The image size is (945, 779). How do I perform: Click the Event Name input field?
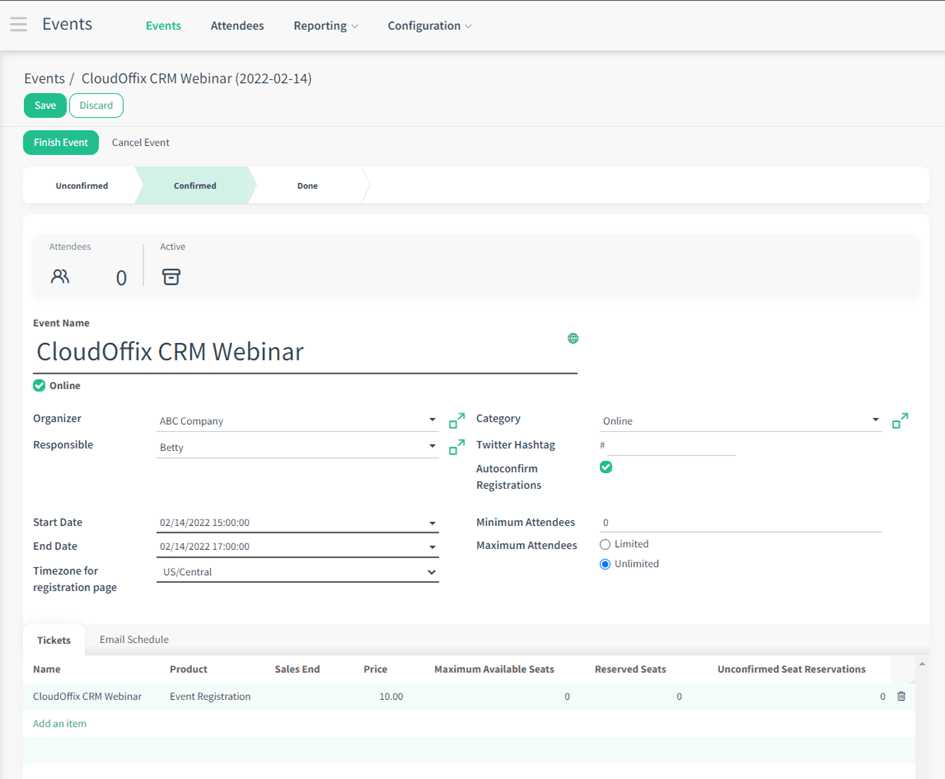pyautogui.click(x=305, y=352)
